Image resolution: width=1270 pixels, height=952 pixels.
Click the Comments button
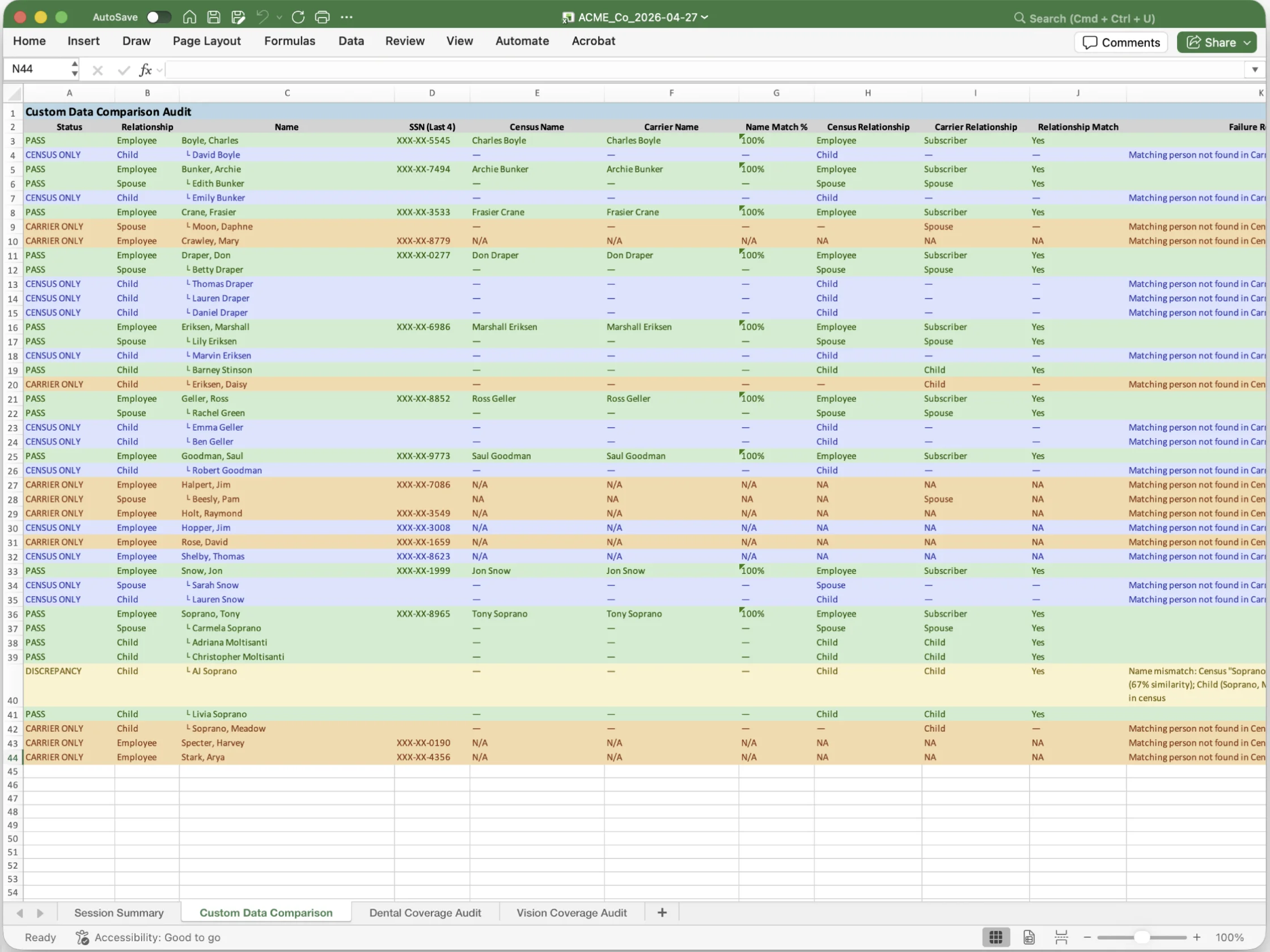pos(1121,42)
